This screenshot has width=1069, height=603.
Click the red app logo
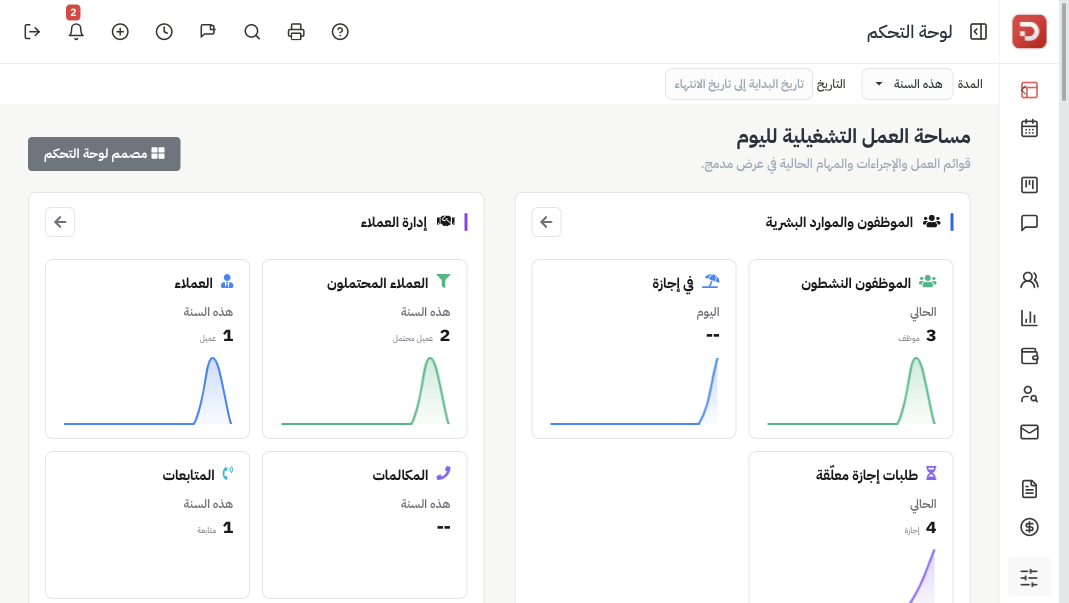[x=1029, y=31]
